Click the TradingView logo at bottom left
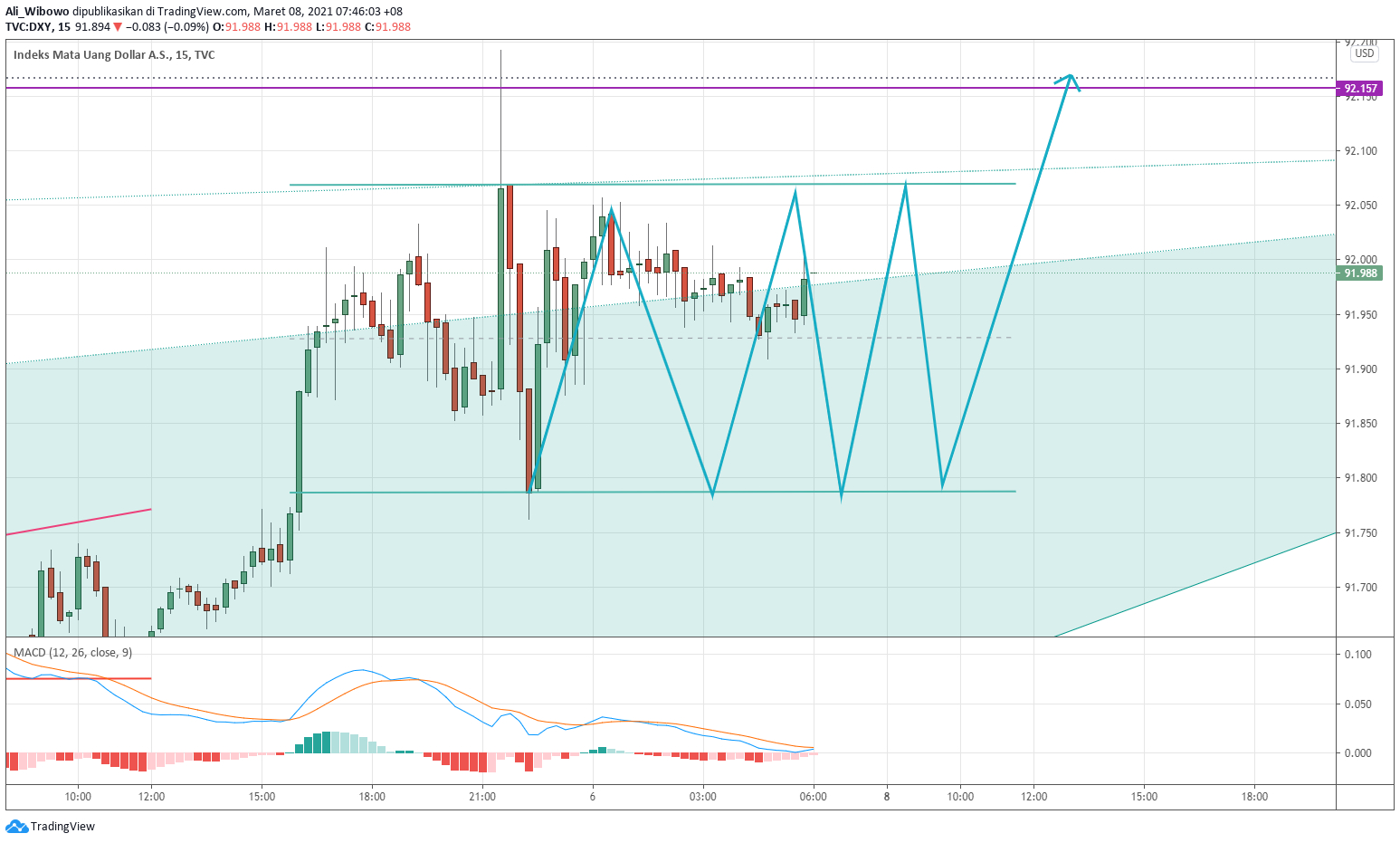1400x843 pixels. tap(51, 826)
